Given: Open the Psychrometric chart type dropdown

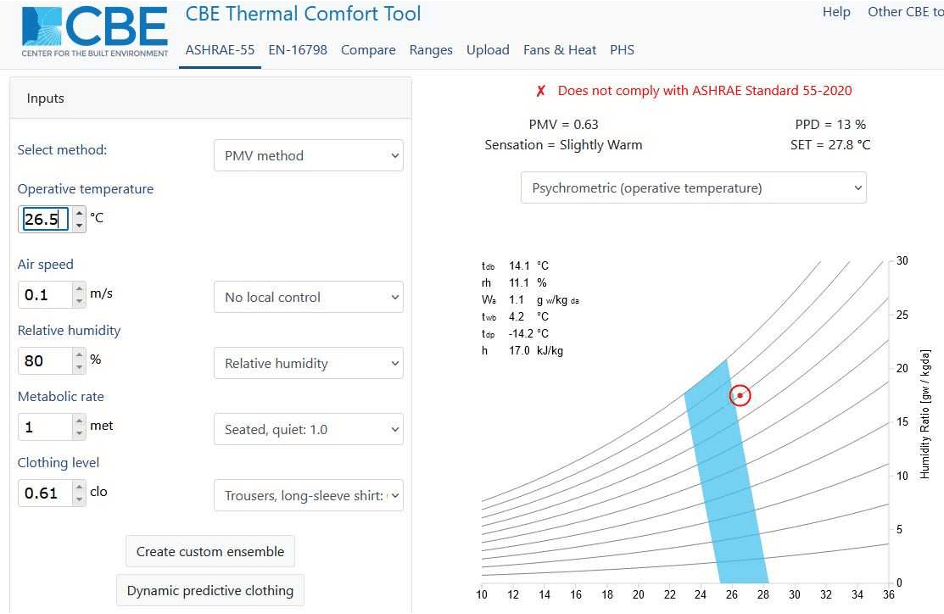Looking at the screenshot, I should click(693, 188).
